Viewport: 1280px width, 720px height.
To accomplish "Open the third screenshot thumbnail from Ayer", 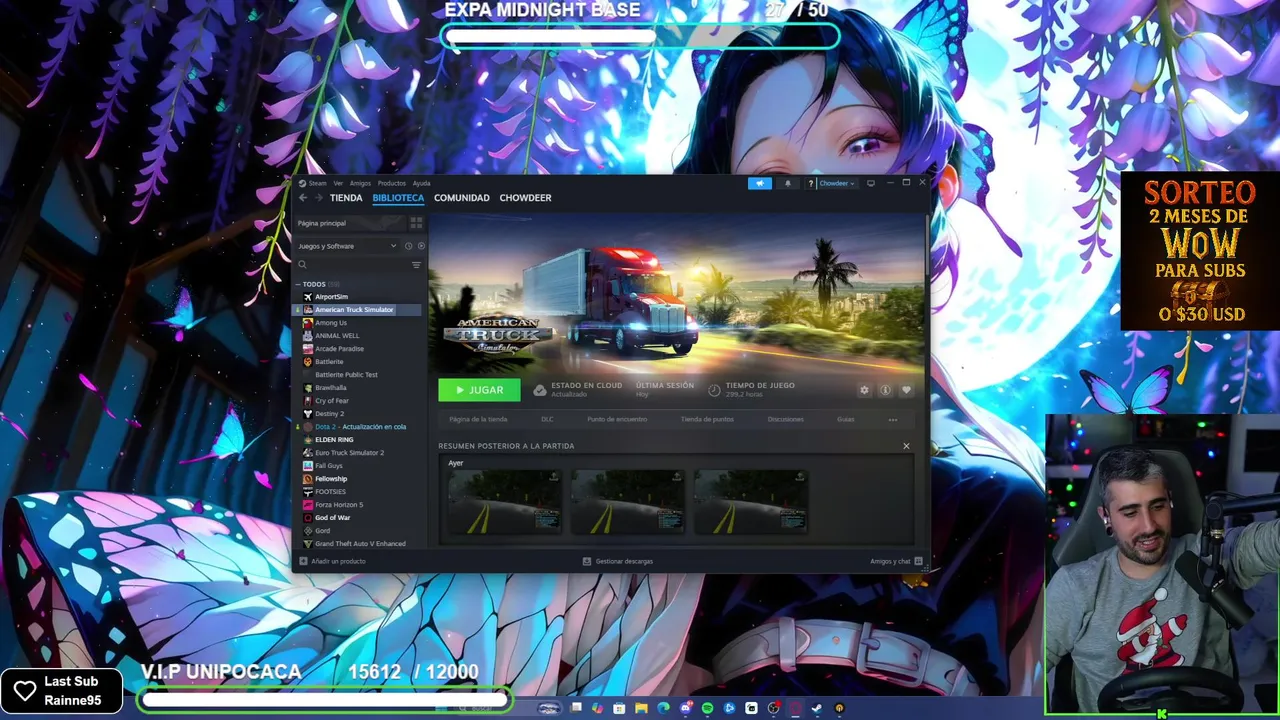I will (751, 502).
